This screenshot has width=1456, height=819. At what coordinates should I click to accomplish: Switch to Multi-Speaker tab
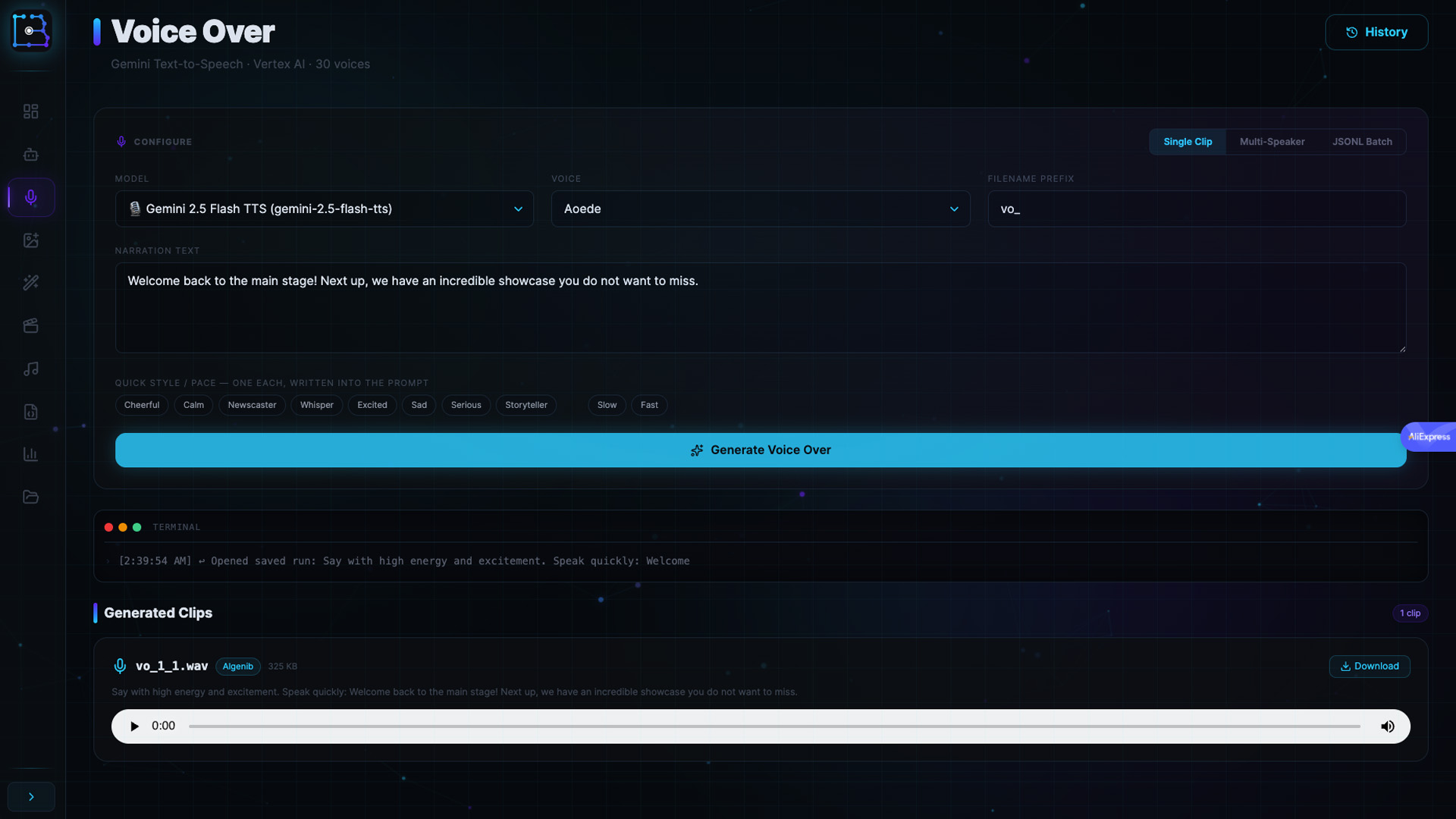(x=1272, y=142)
